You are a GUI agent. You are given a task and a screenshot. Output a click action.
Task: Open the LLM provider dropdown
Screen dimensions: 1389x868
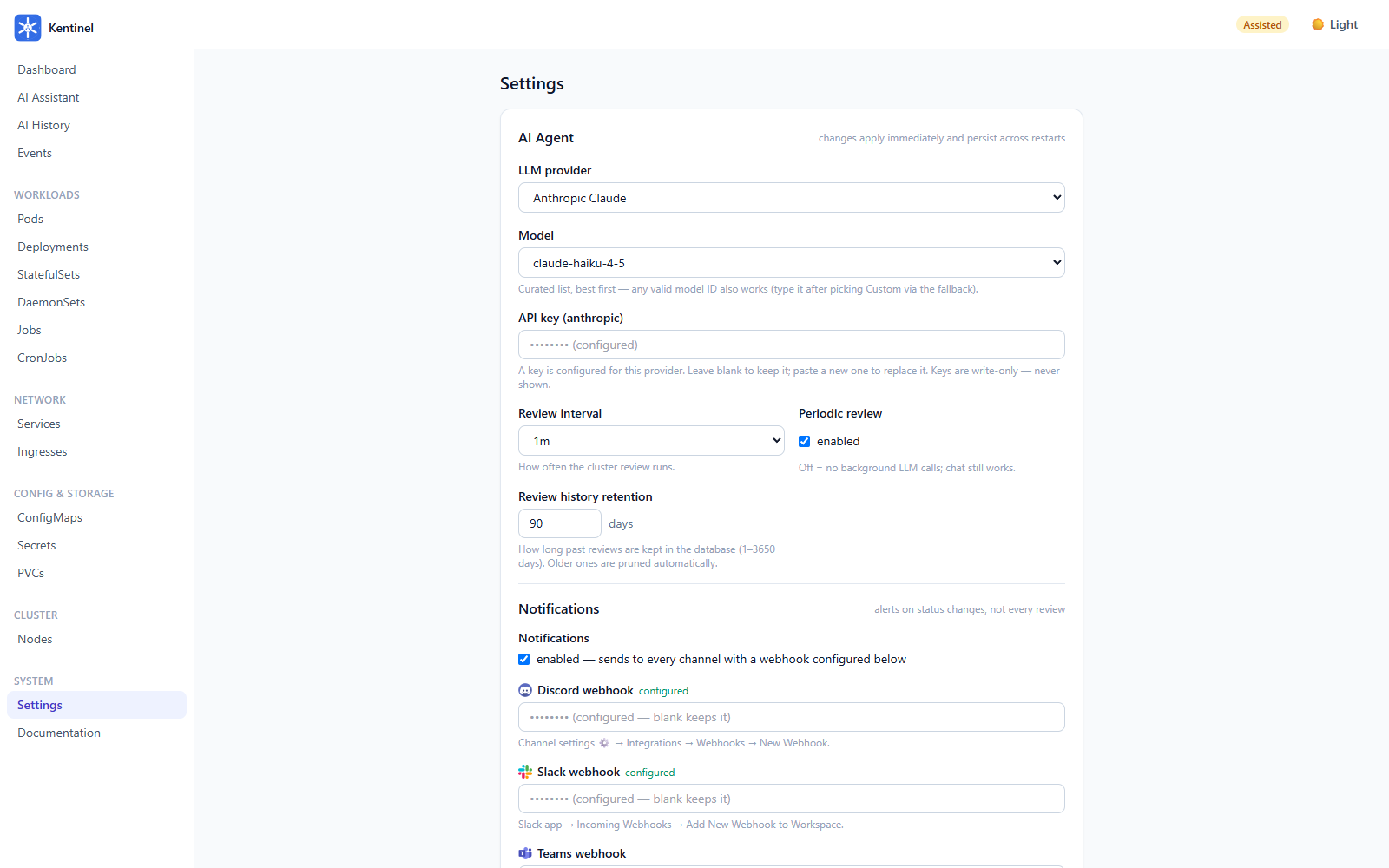tap(792, 198)
